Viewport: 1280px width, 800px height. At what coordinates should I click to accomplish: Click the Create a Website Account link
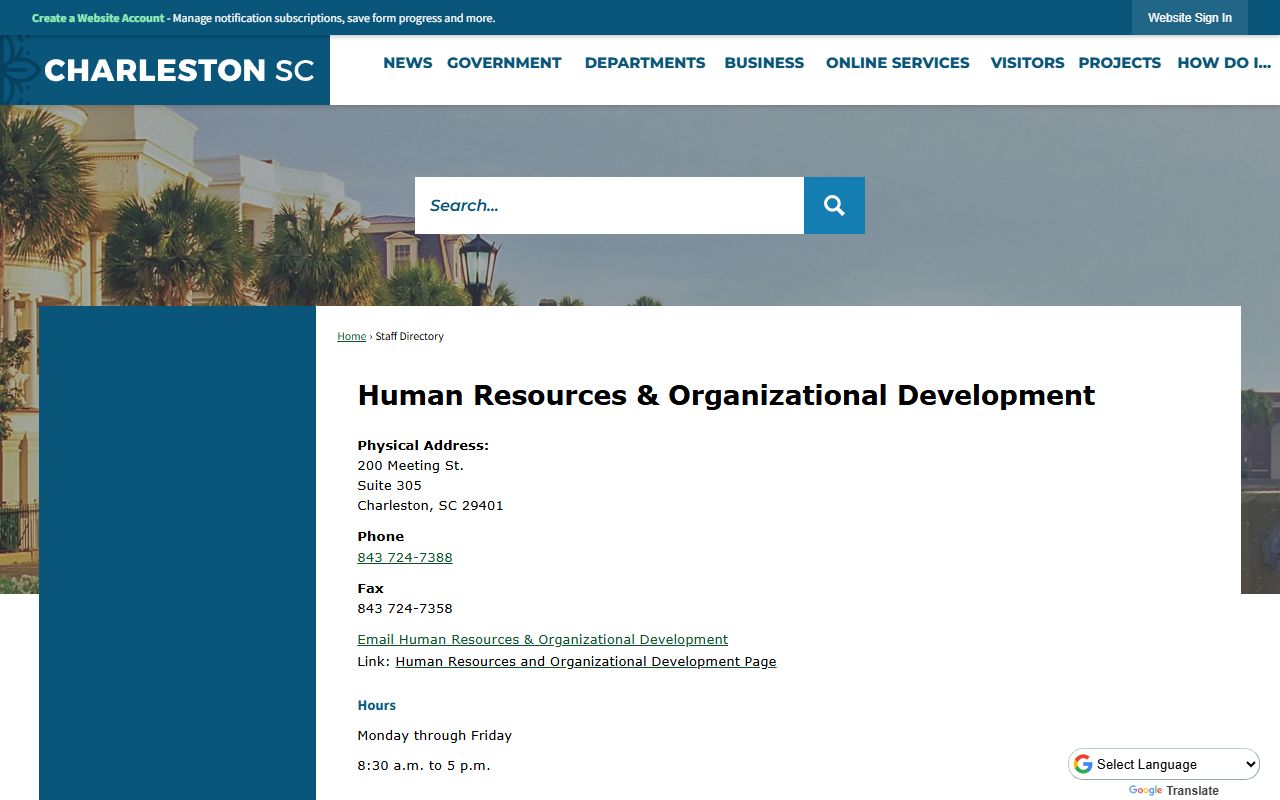coord(98,18)
